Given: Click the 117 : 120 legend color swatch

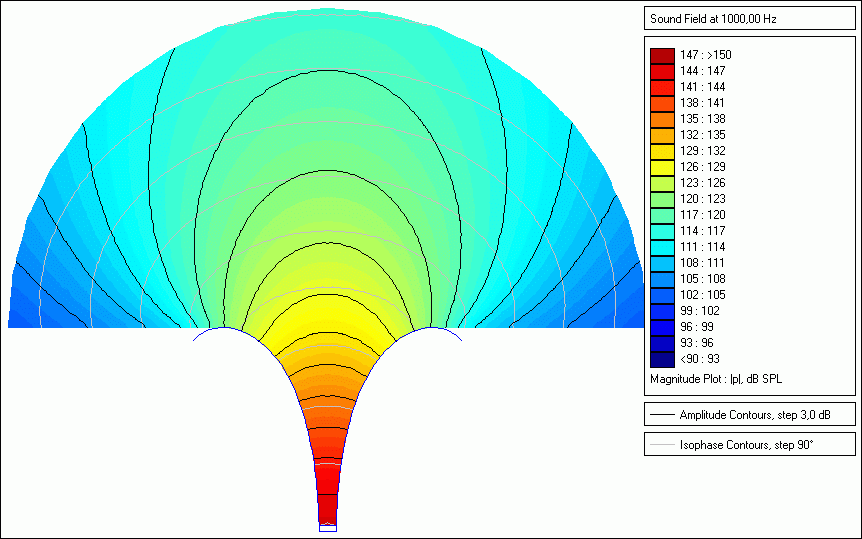Looking at the screenshot, I should tap(662, 215).
